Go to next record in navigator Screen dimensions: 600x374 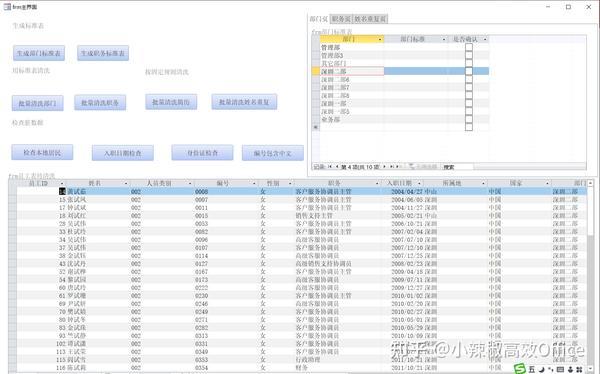point(385,167)
